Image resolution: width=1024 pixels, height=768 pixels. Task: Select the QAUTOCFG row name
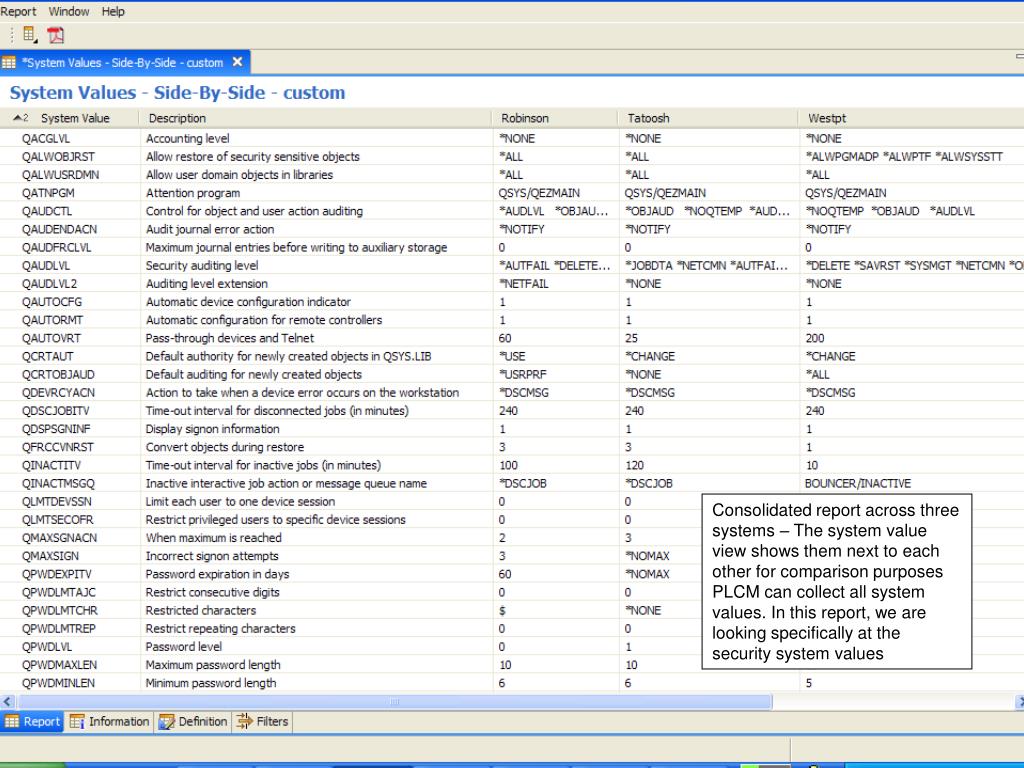52,302
